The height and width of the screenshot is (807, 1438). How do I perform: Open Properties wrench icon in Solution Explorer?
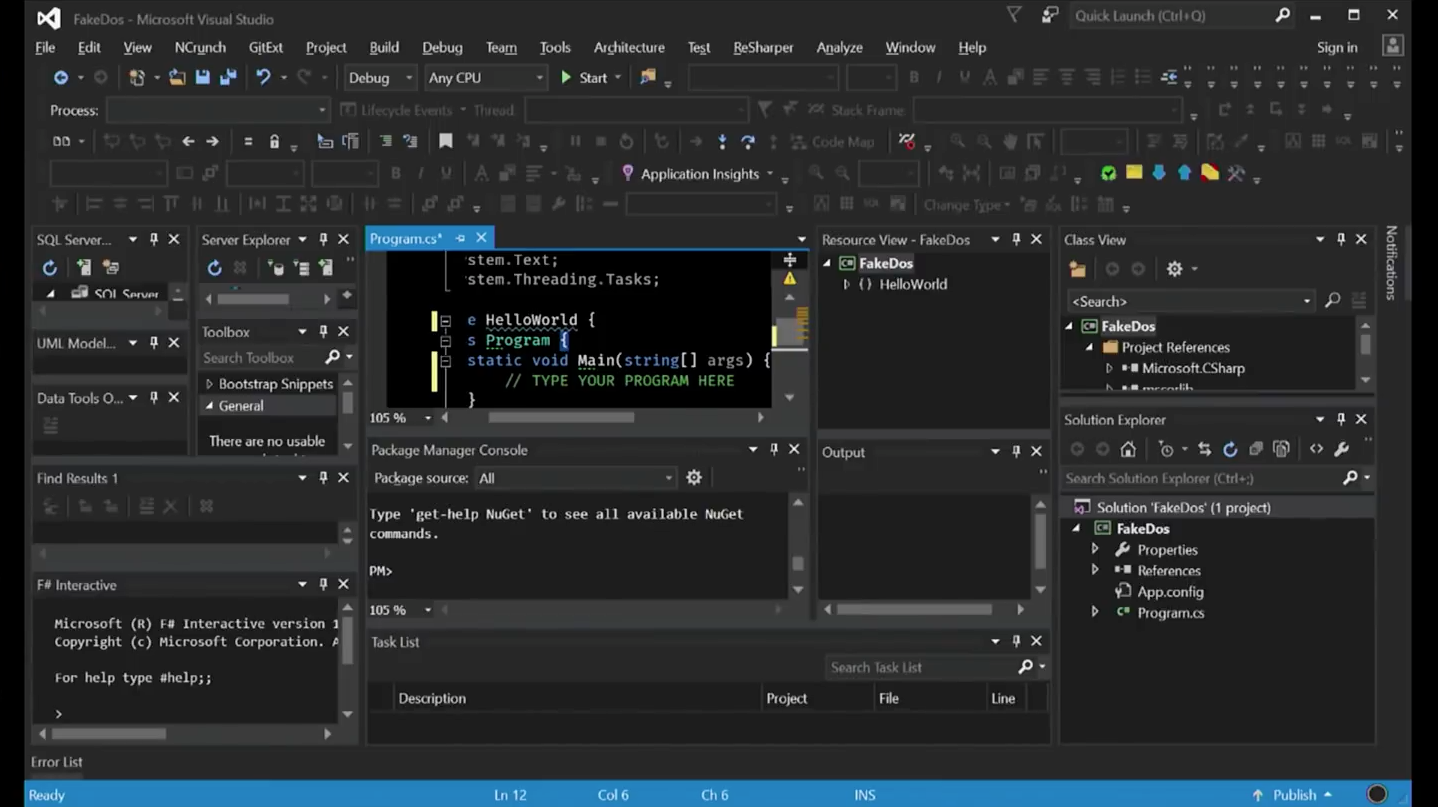(1342, 449)
